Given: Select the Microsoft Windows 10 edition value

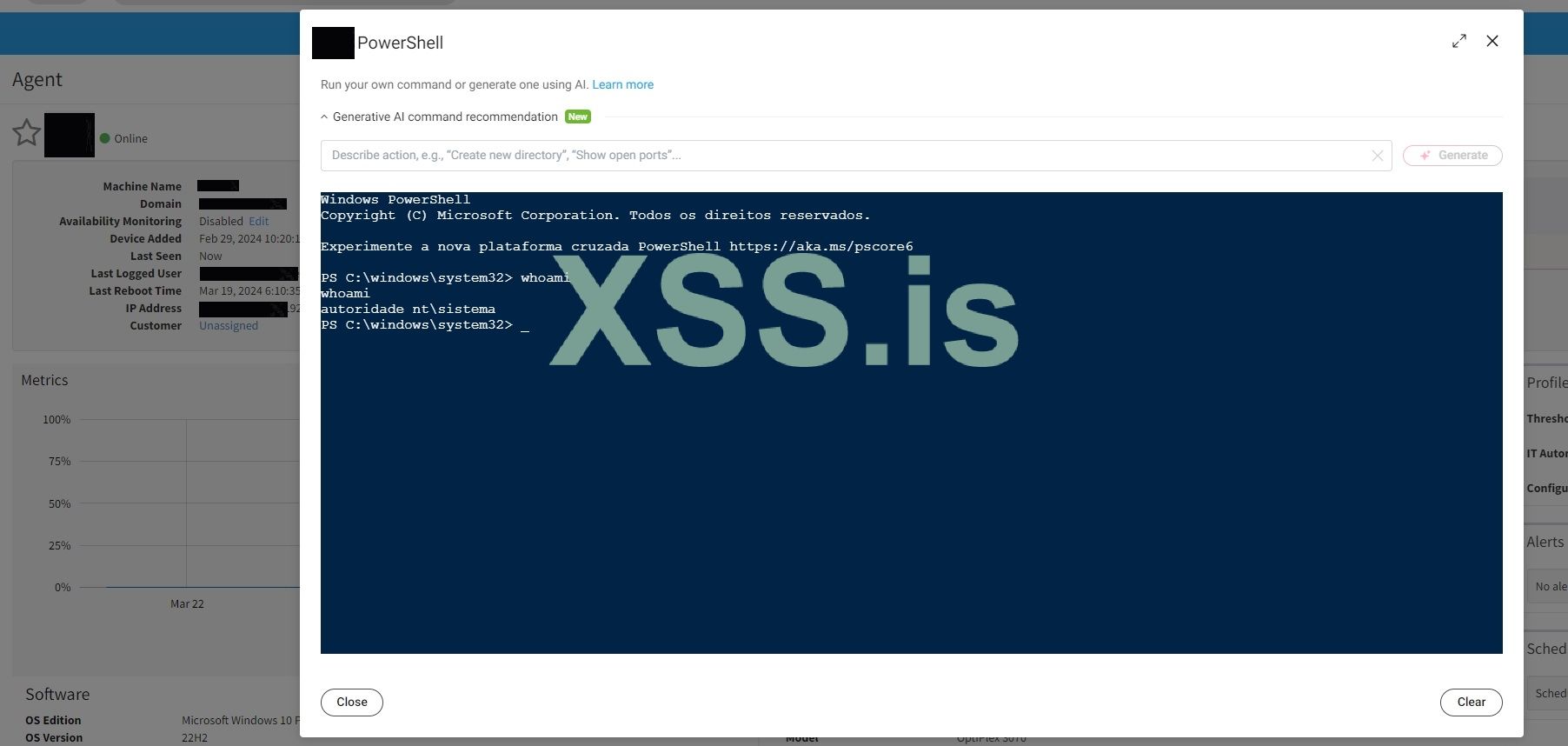Looking at the screenshot, I should [241, 721].
